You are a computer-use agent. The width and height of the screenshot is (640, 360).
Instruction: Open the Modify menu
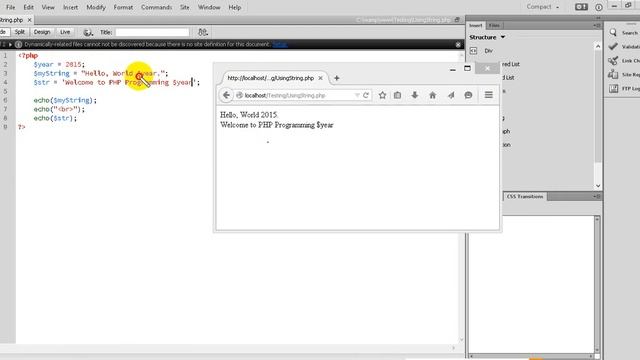(96, 7)
